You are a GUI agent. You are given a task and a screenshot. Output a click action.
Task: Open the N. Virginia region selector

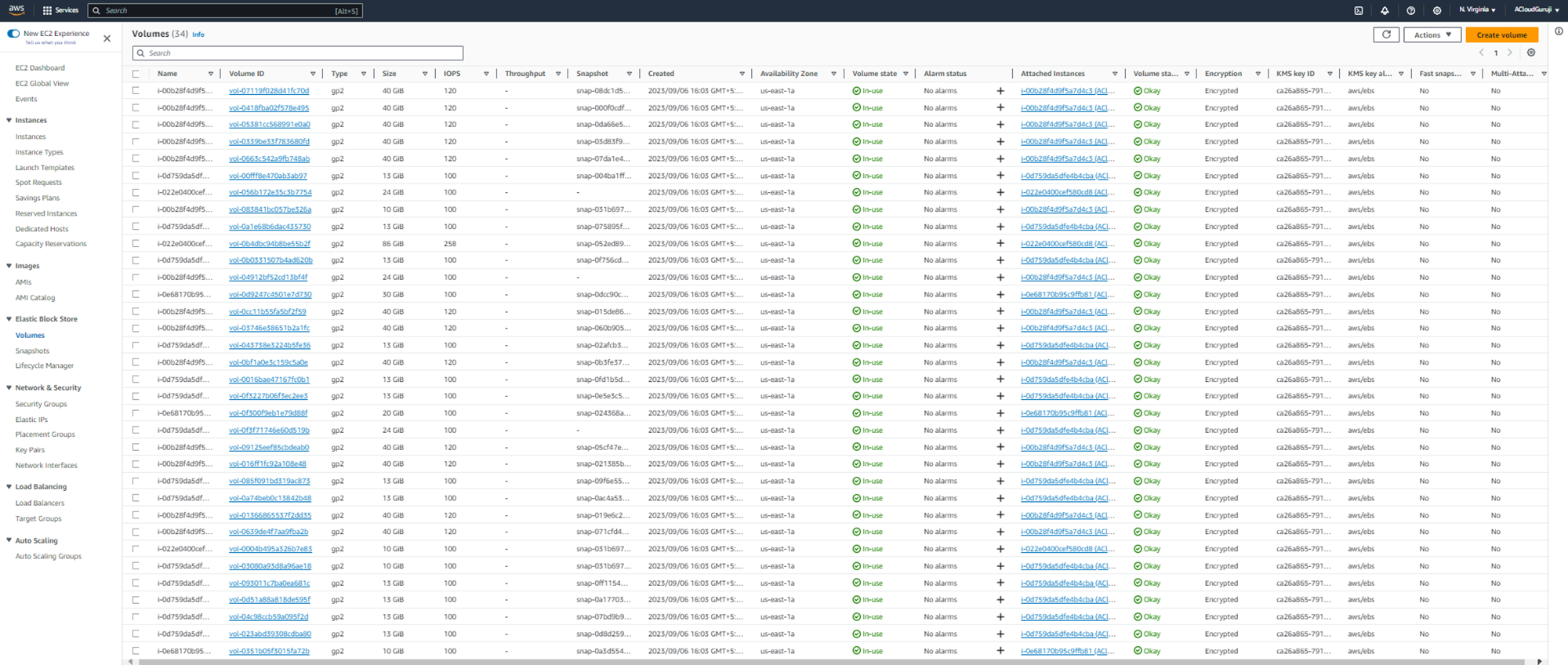pos(1477,10)
